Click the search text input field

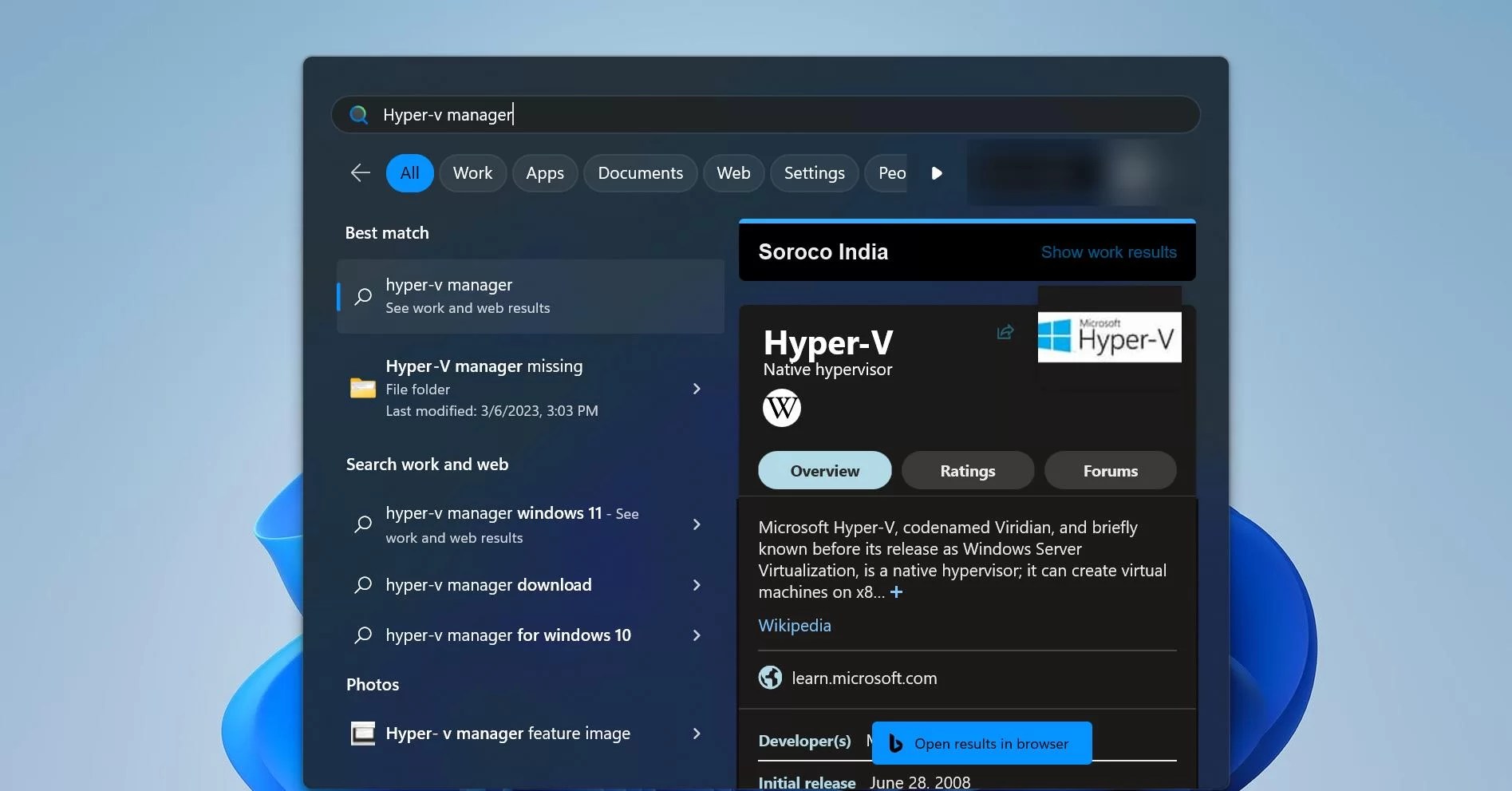(x=766, y=115)
